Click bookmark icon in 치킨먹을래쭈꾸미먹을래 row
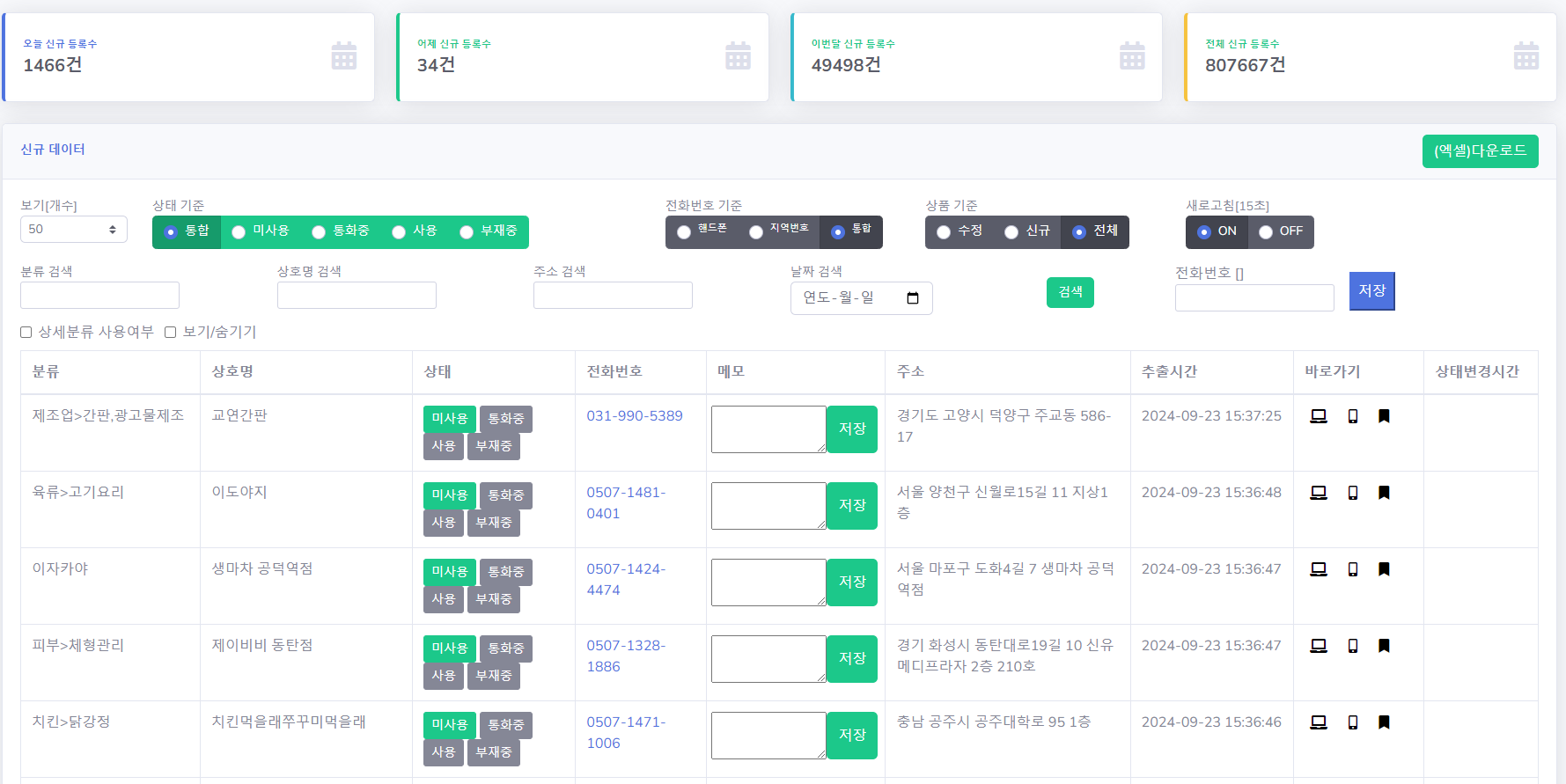The height and width of the screenshot is (784, 1566). [x=1384, y=722]
